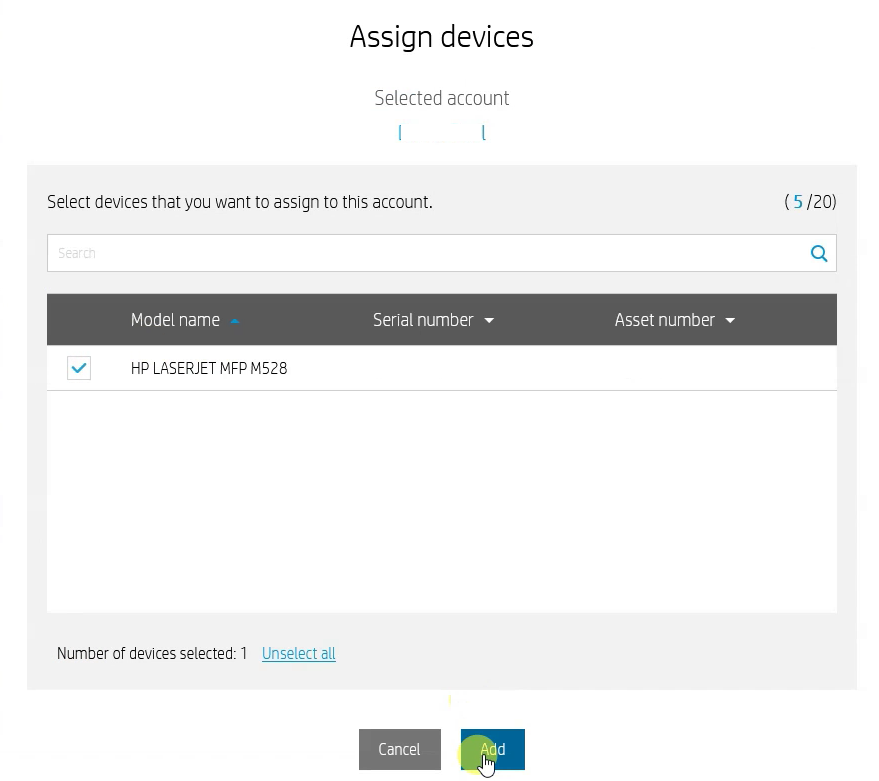Click the Assign devices dialog title
The height and width of the screenshot is (781, 879).
click(441, 36)
